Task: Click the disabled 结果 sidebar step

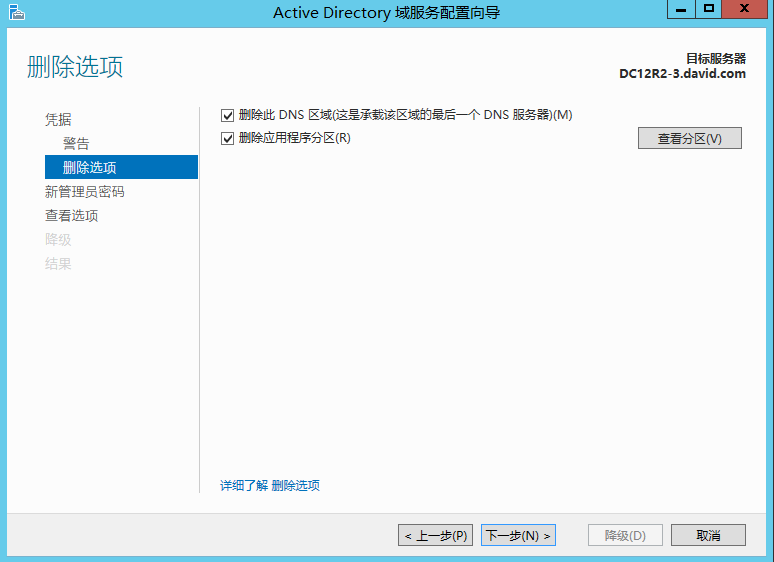Action: (58, 264)
